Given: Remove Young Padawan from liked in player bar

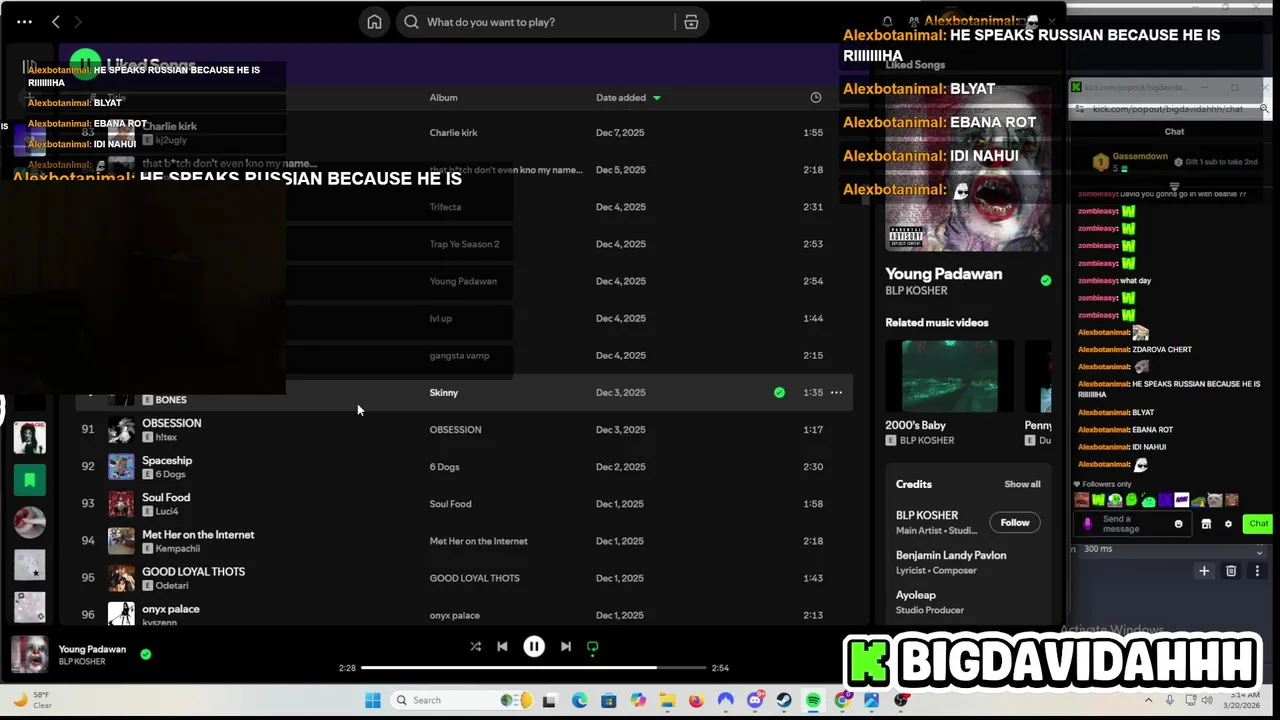Looking at the screenshot, I should (x=146, y=654).
